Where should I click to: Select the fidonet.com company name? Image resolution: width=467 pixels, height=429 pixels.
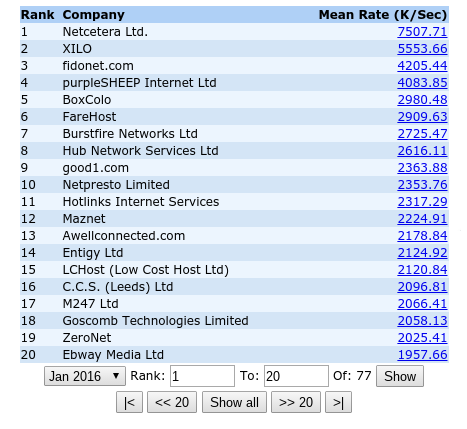(x=98, y=66)
